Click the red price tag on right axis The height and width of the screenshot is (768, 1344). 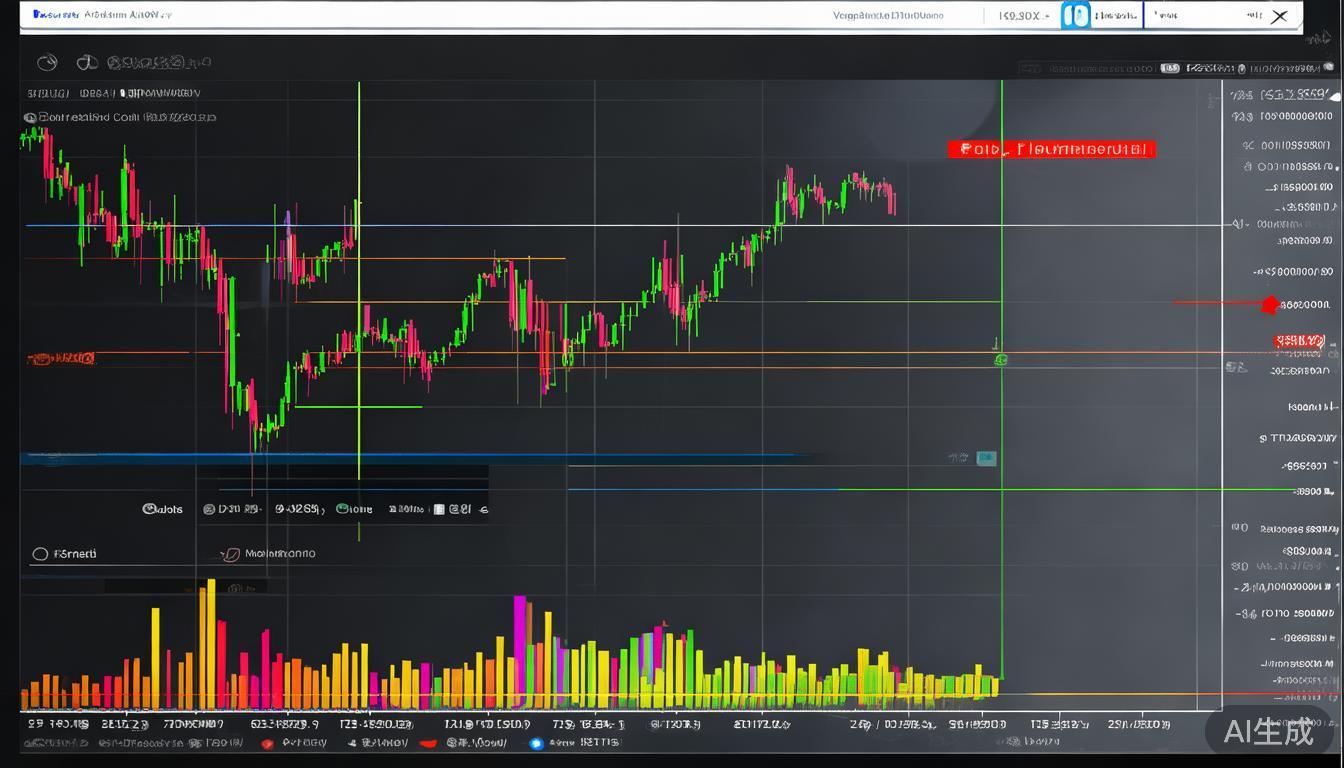[1300, 342]
